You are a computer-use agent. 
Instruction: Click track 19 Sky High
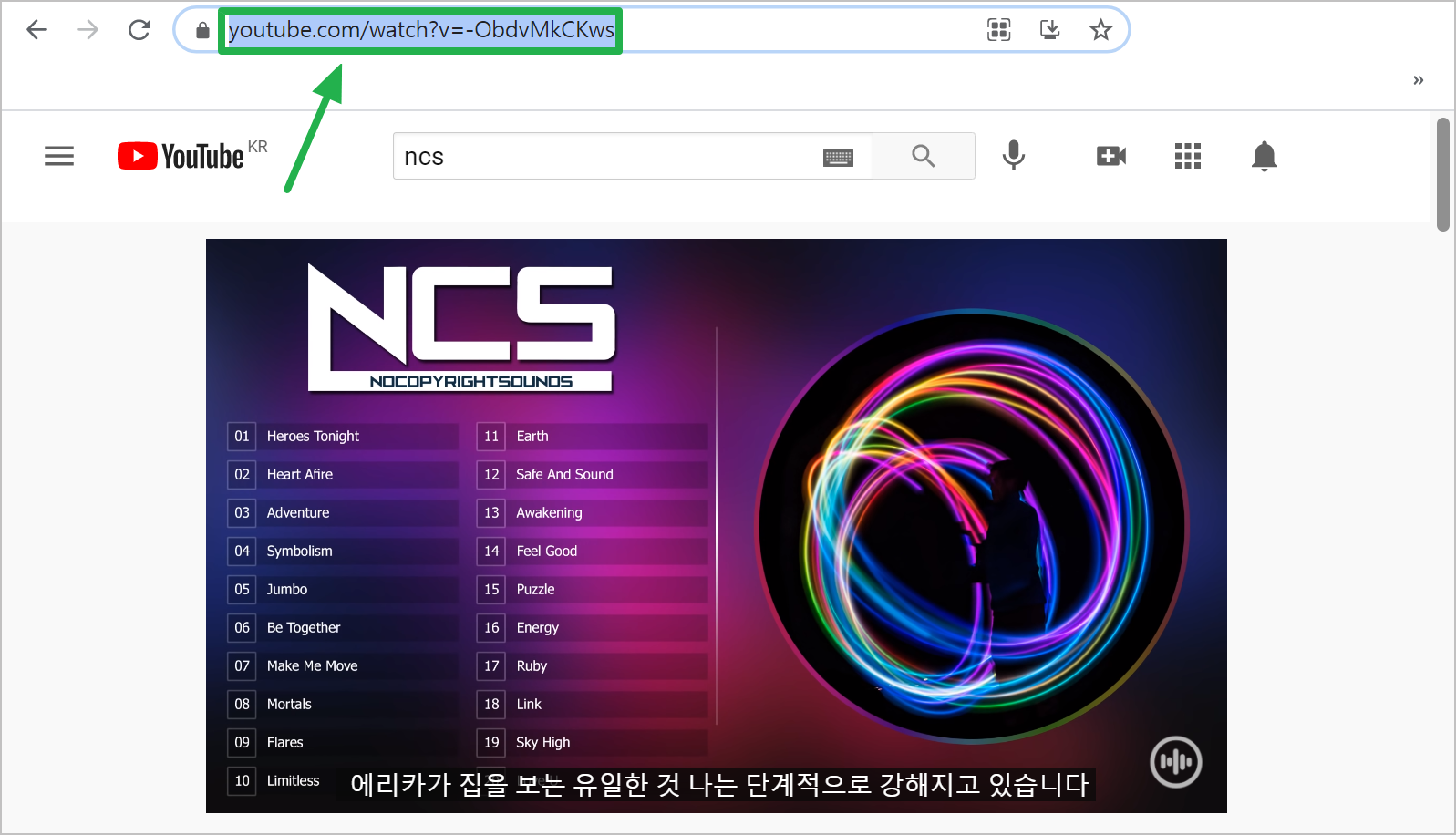click(593, 742)
